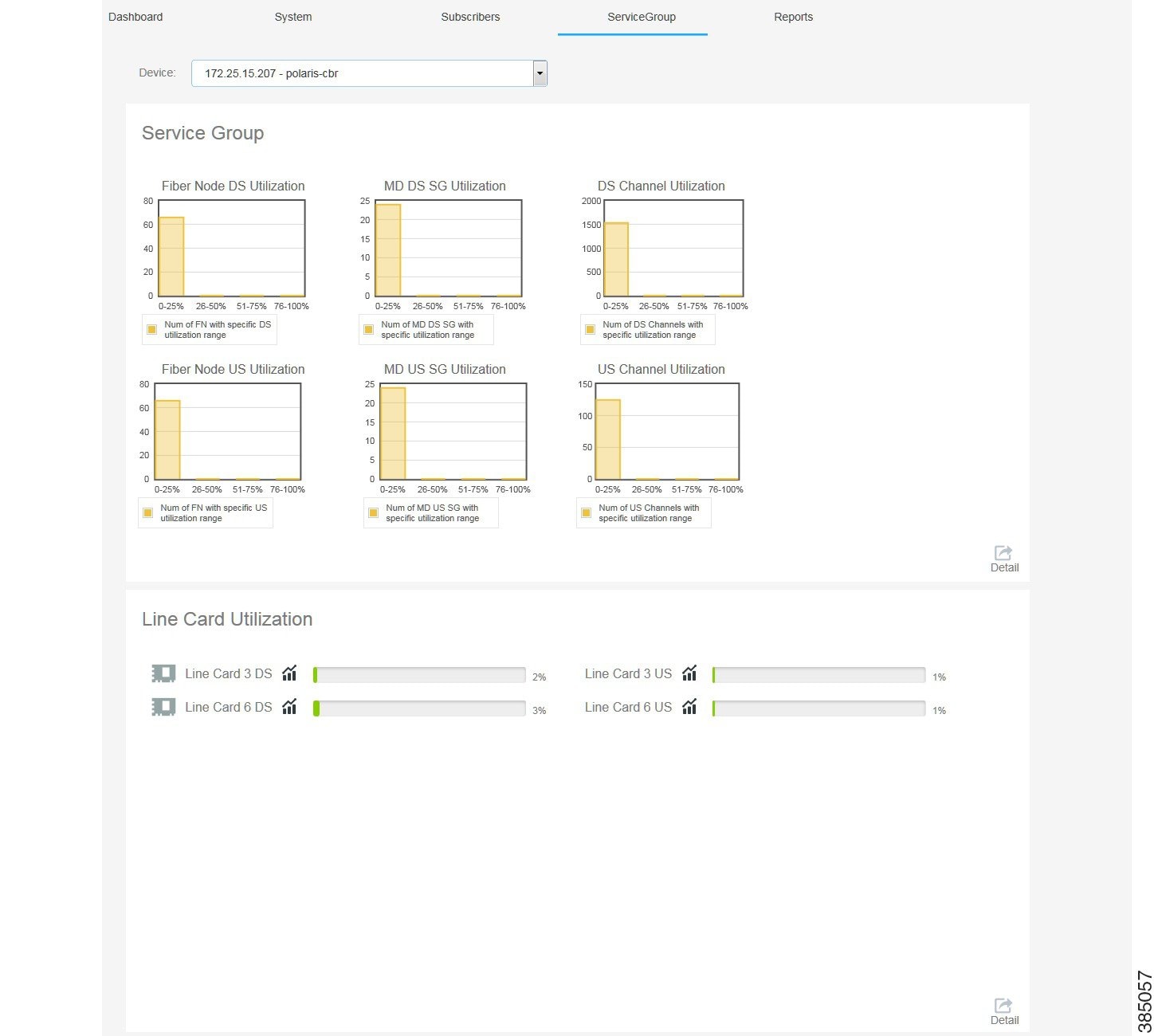Open the chart icon next to Line Card 3 DS
The image size is (1154, 1036).
tap(289, 673)
